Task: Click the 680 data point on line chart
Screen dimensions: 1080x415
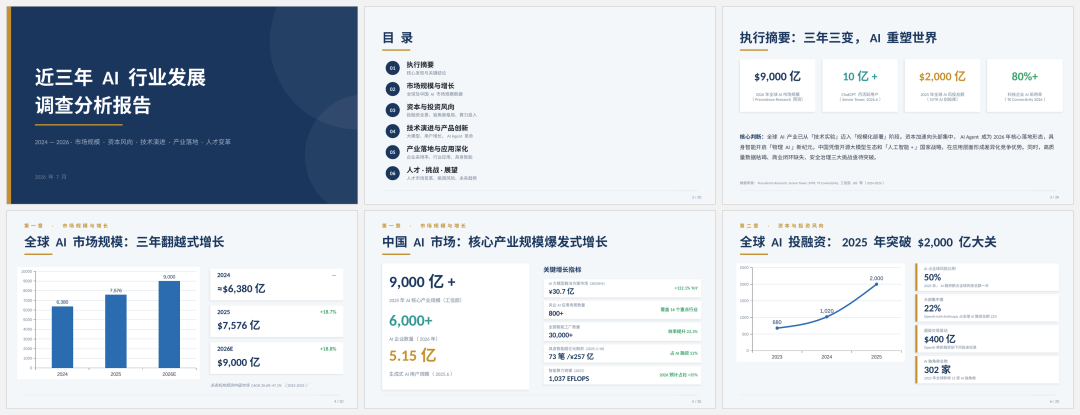Action: point(777,328)
